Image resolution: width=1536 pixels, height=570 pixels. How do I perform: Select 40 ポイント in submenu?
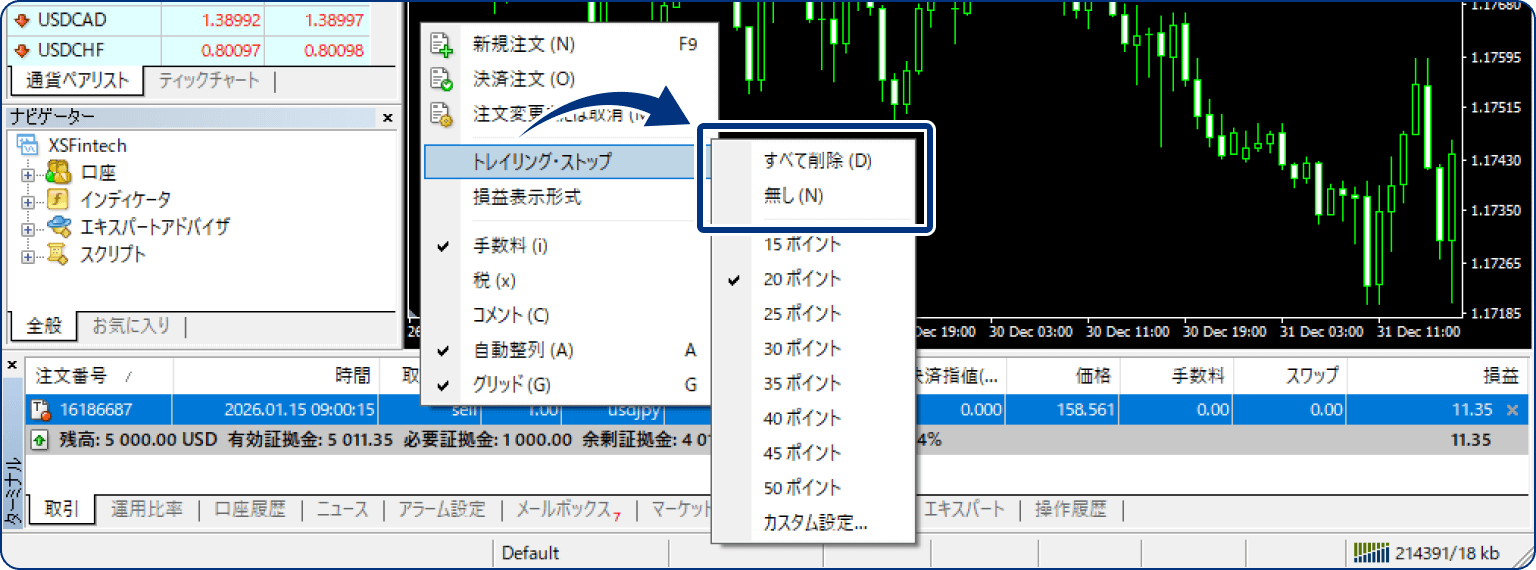(813, 419)
